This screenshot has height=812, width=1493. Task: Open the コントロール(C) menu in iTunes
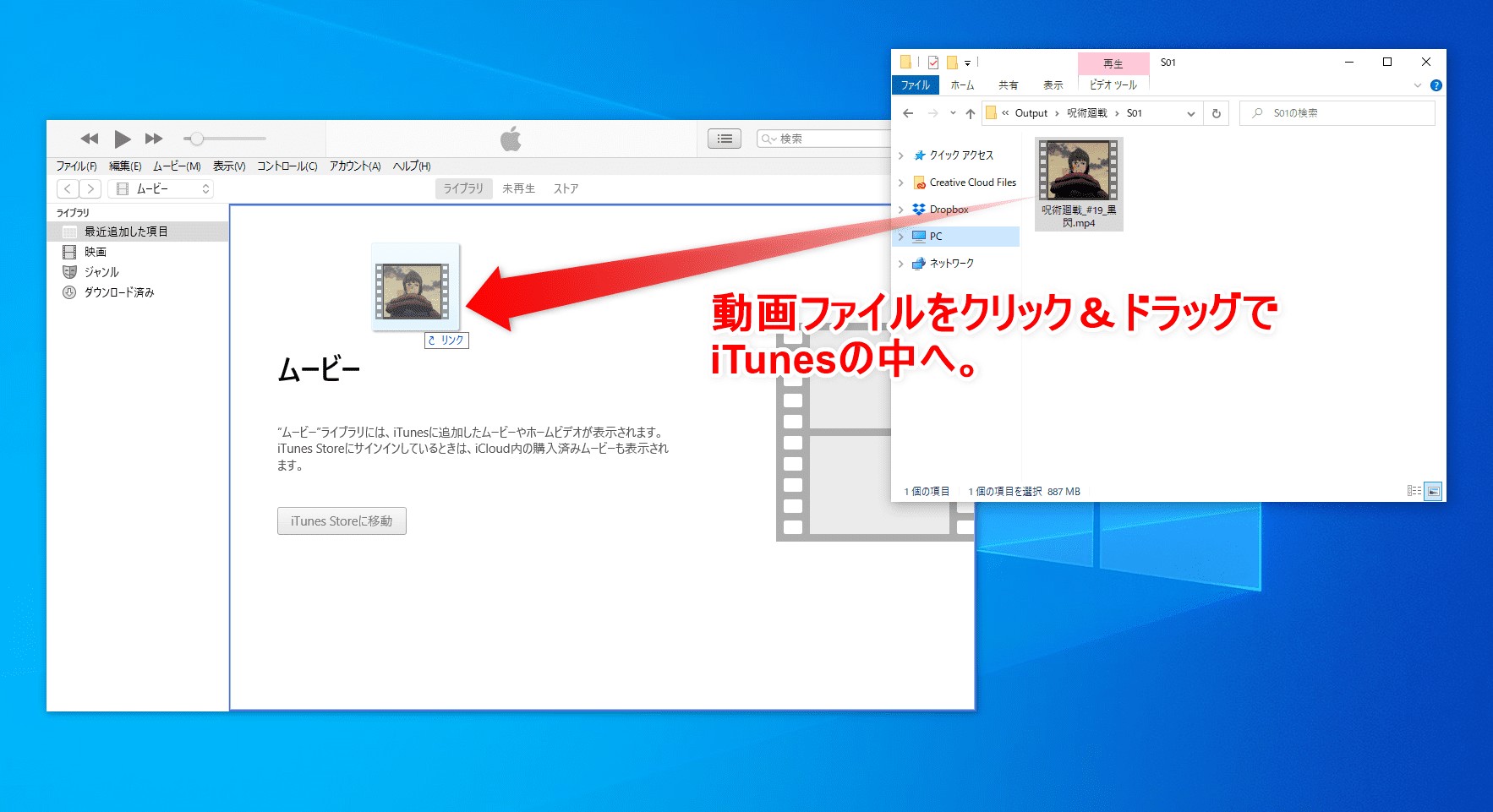pos(287,166)
